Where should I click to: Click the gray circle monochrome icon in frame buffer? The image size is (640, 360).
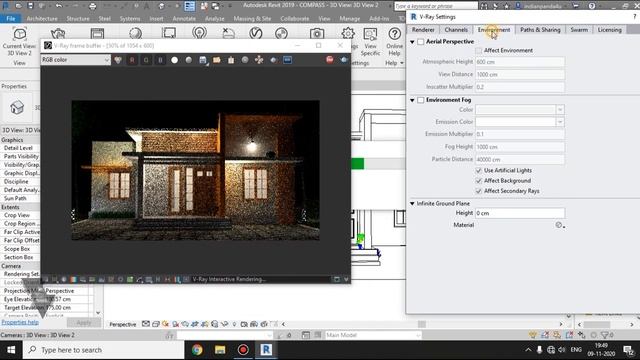click(x=189, y=60)
